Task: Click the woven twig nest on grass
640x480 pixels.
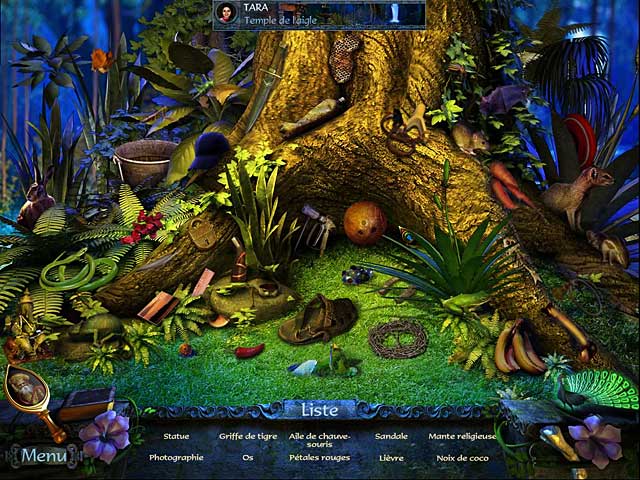Action: point(397,339)
